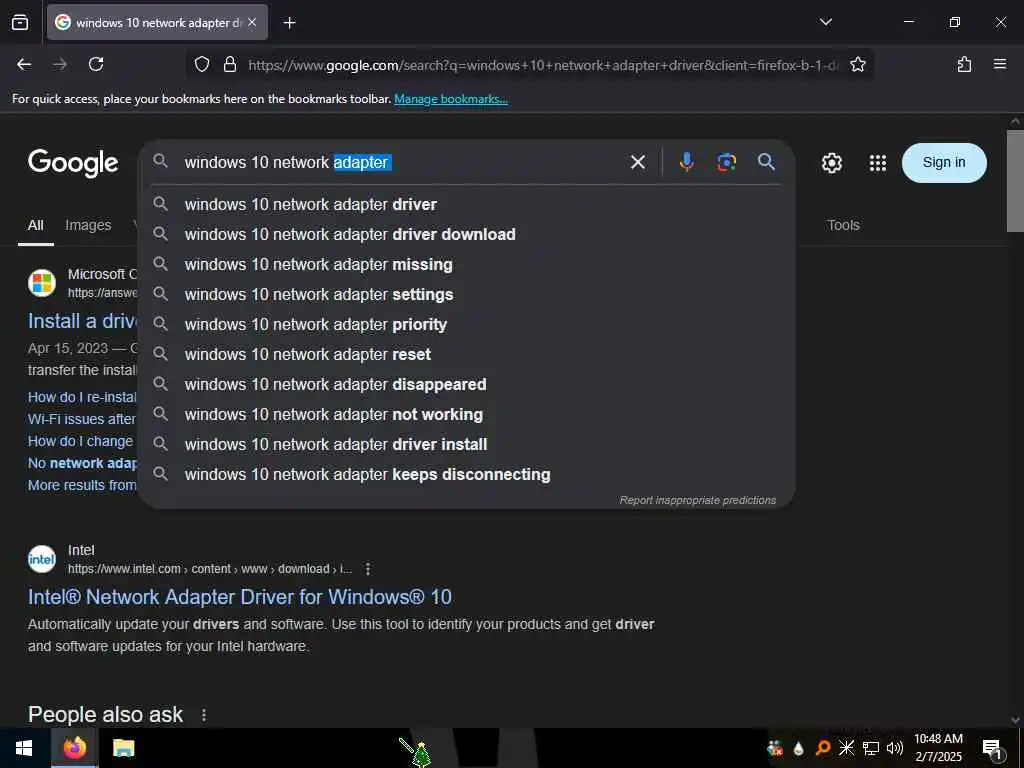Open Google quick settings gear

point(831,163)
